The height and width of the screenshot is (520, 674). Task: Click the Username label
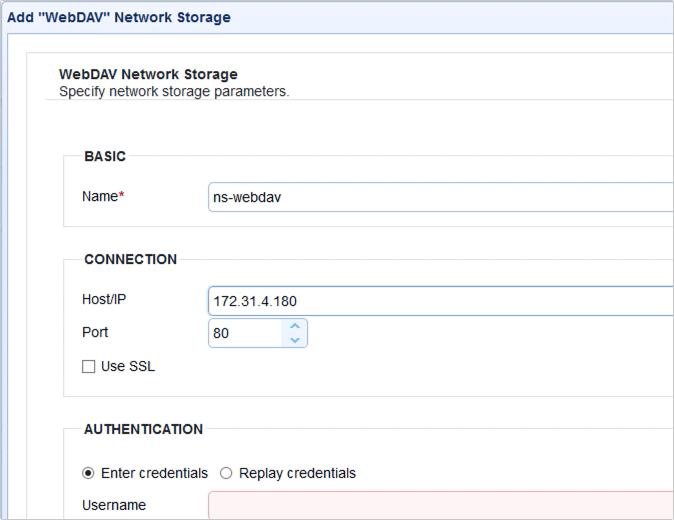(x=113, y=505)
